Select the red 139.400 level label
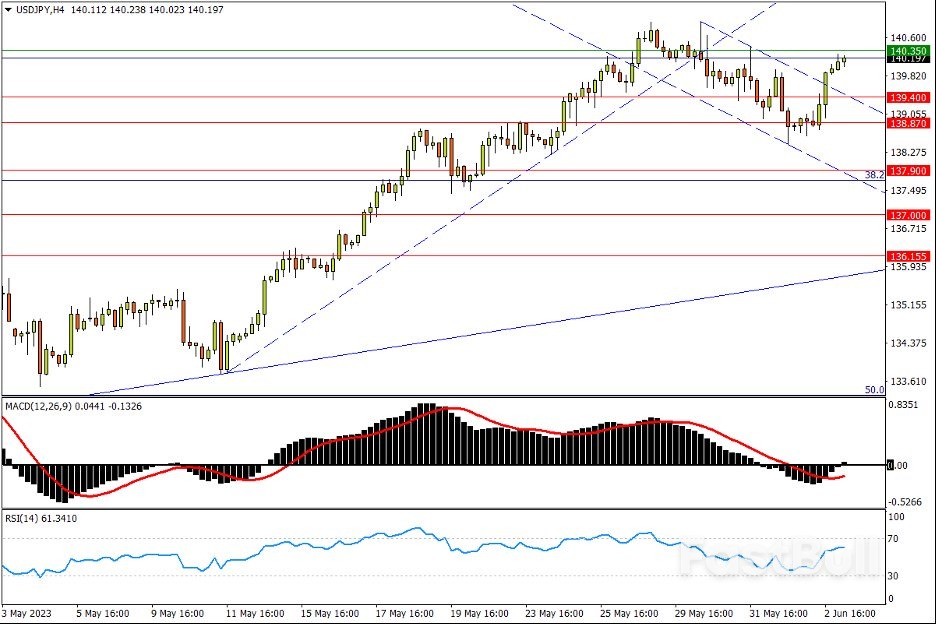 pos(909,97)
